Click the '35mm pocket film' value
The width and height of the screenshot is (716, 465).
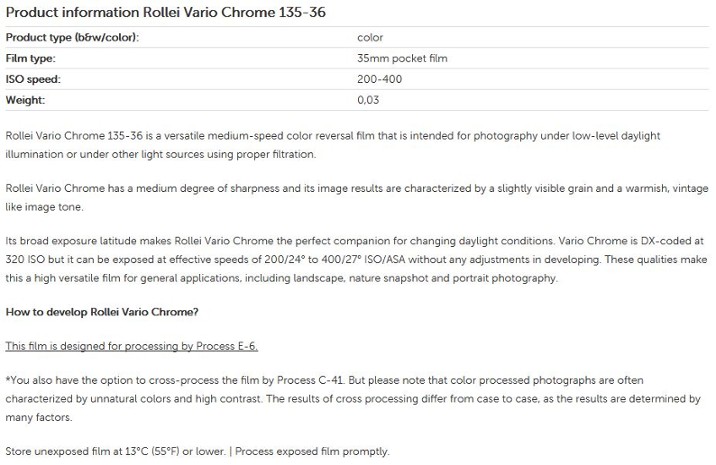(402, 58)
